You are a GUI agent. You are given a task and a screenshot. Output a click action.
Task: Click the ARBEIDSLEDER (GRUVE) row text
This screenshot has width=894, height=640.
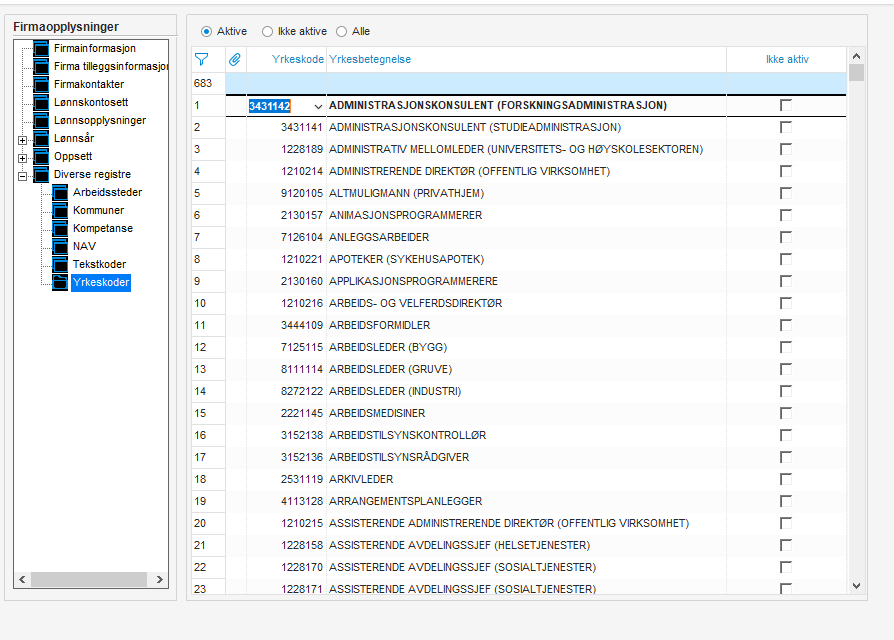pyautogui.click(x=391, y=369)
